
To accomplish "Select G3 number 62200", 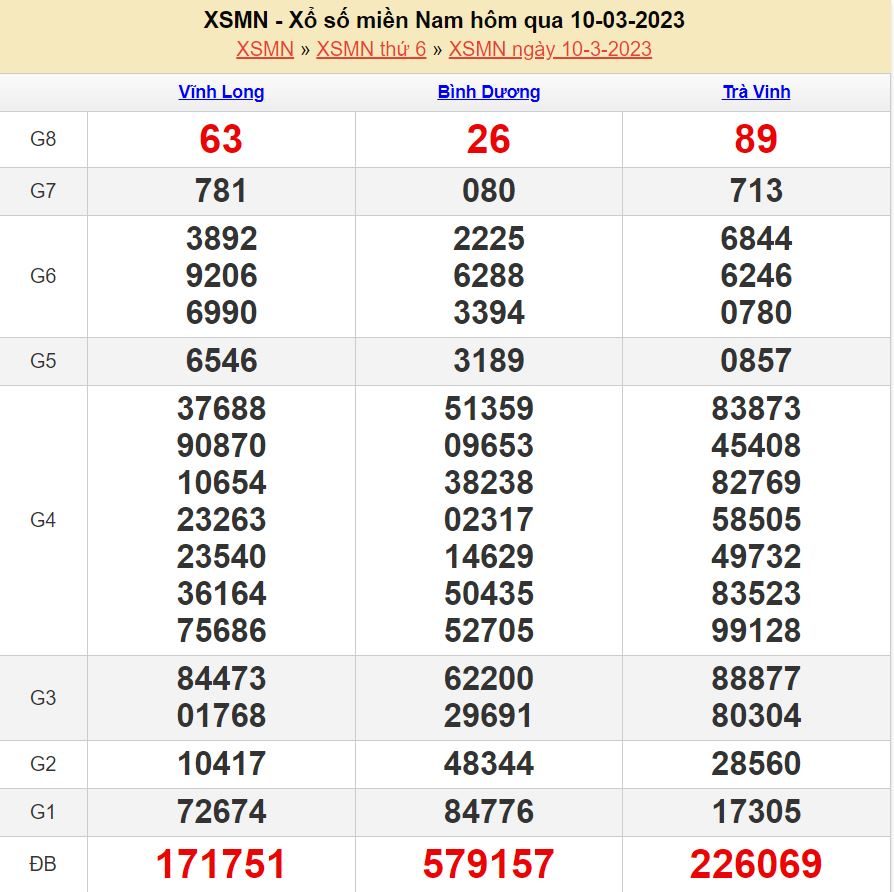I will [x=489, y=679].
